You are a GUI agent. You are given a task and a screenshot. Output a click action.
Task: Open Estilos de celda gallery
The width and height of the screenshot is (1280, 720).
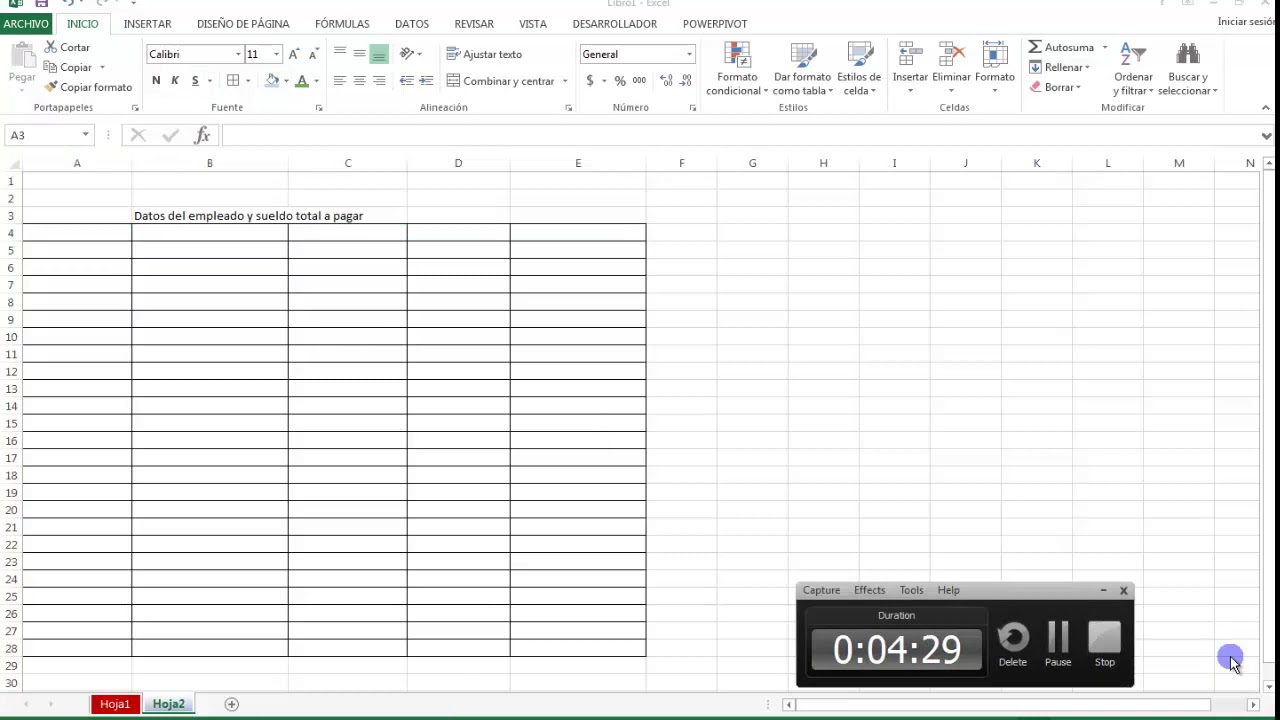coord(859,69)
